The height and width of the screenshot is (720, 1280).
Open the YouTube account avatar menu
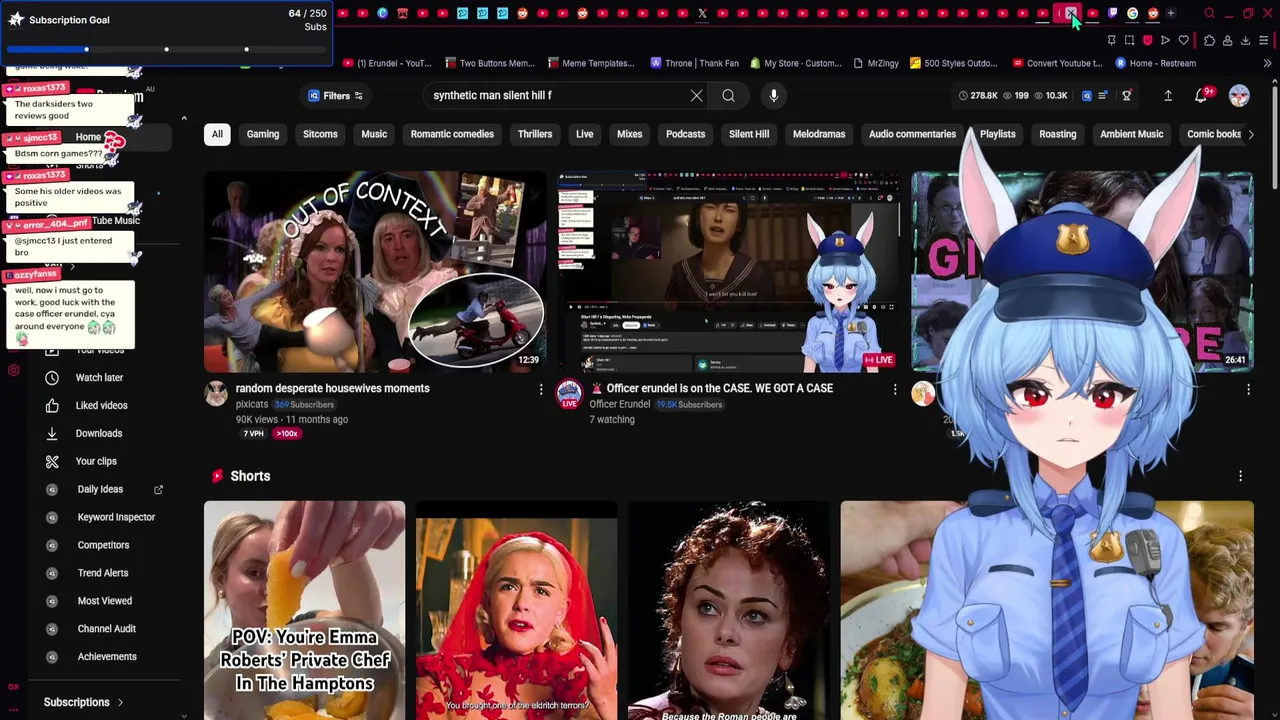pyautogui.click(x=1239, y=96)
